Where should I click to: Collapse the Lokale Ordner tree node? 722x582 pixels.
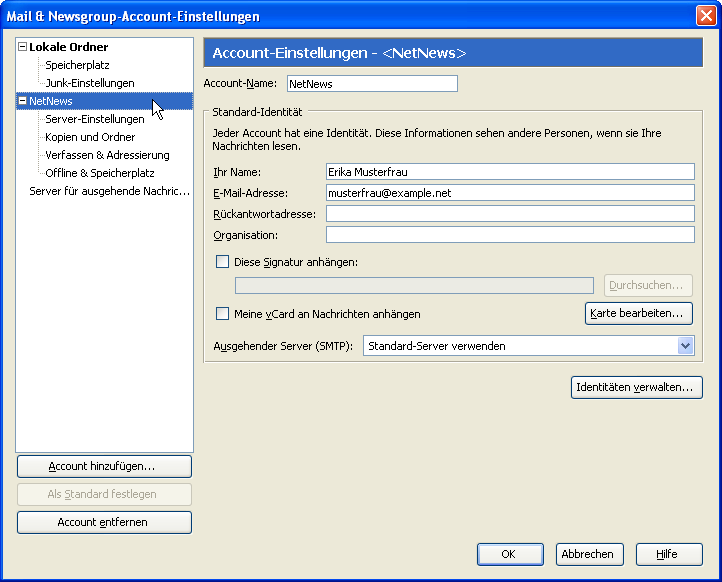tap(23, 47)
